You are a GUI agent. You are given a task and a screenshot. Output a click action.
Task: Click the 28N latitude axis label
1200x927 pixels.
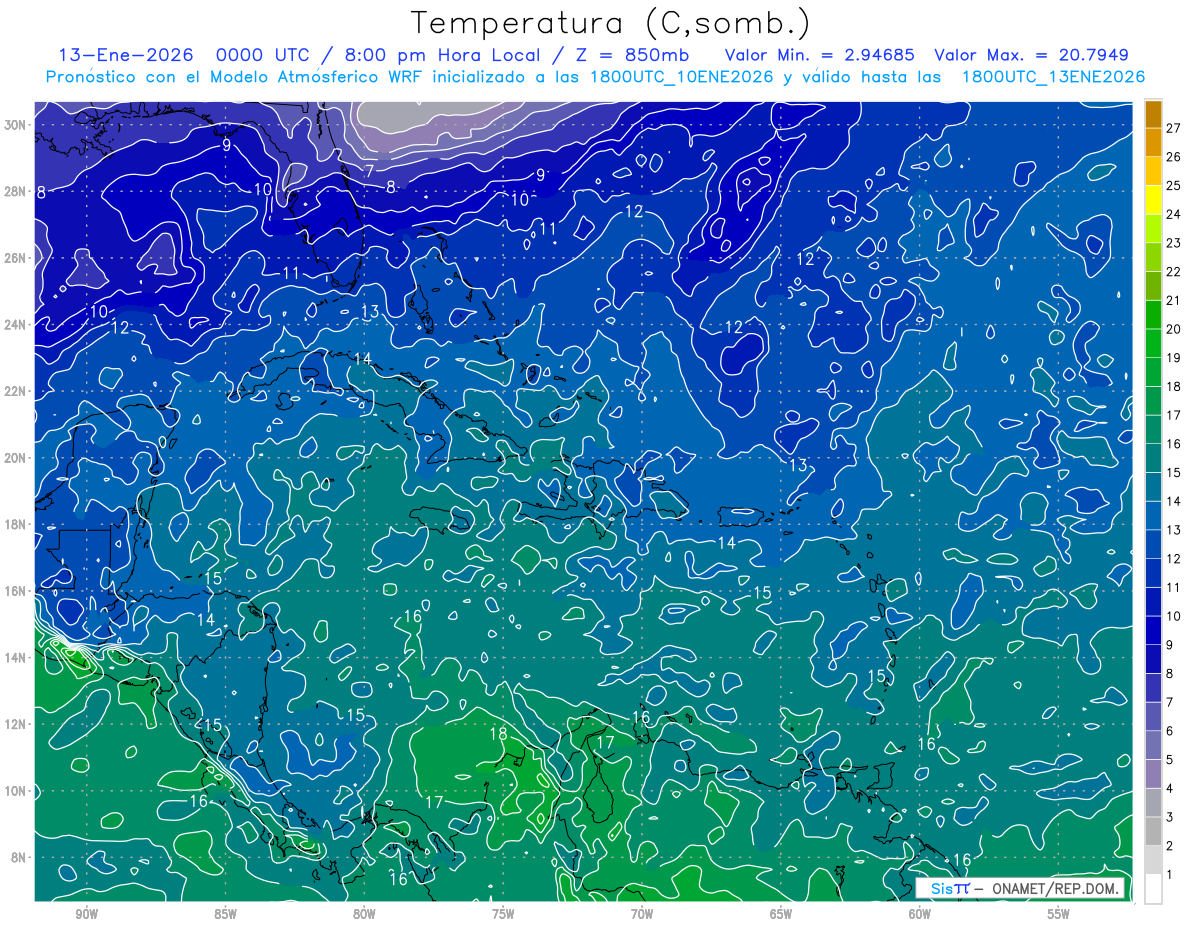17,191
